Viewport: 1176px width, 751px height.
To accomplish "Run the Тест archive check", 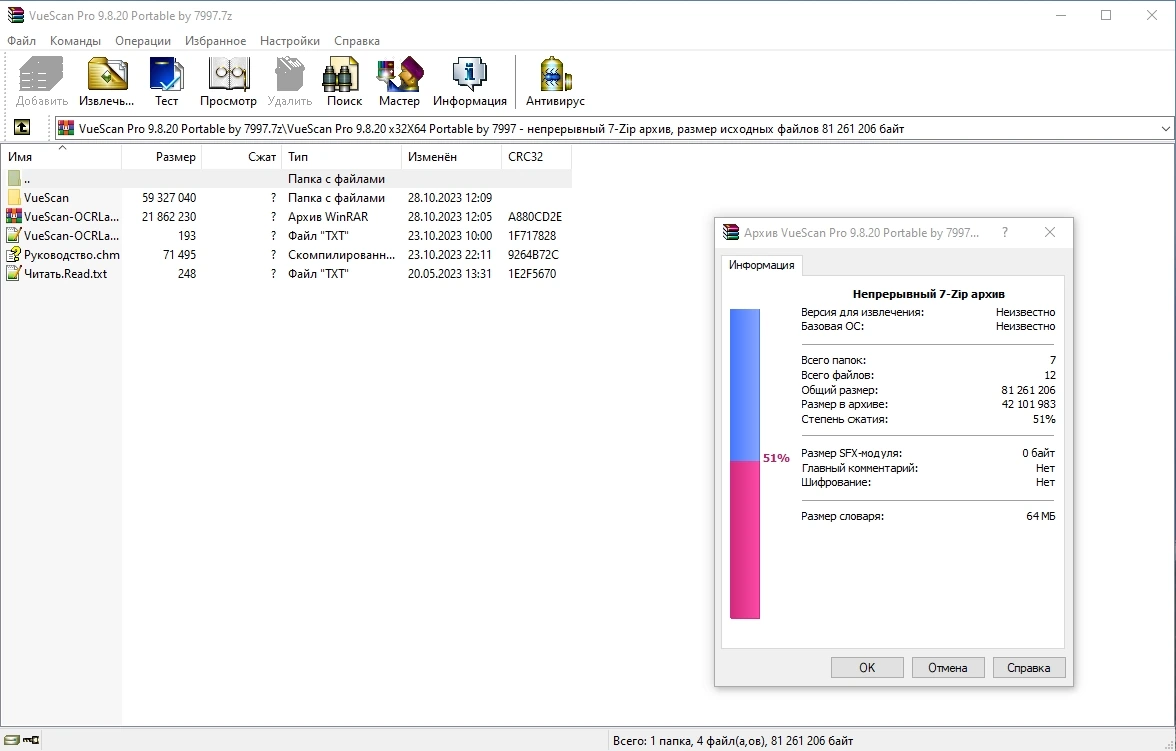I will click(x=166, y=81).
